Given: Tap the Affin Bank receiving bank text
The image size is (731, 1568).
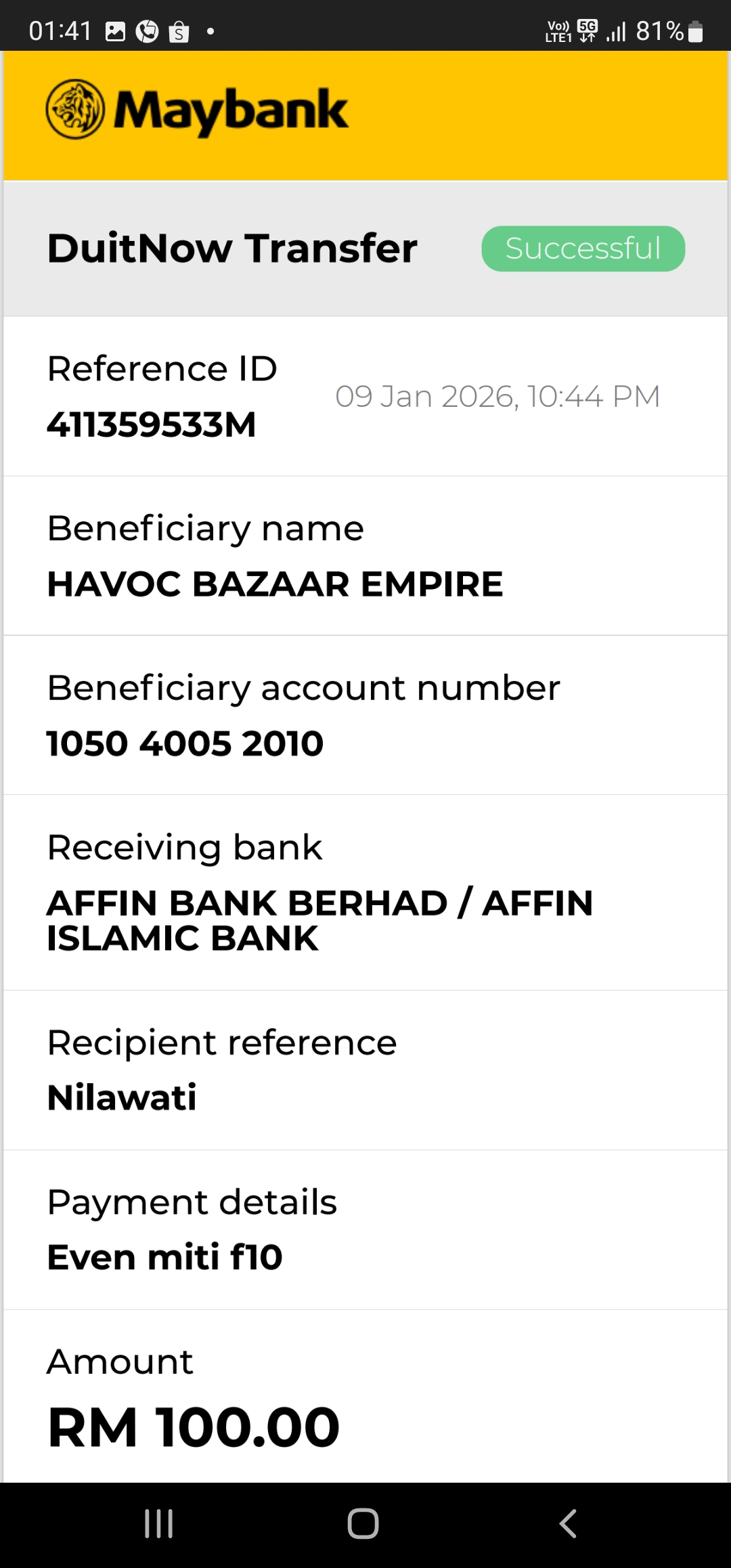Looking at the screenshot, I should [319, 920].
